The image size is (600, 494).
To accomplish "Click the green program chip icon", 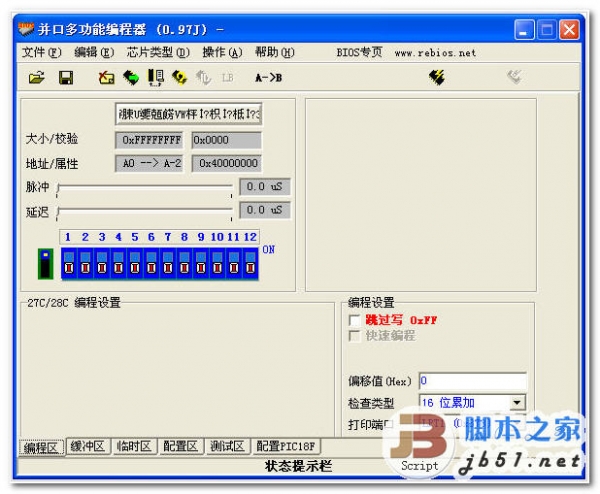I will [131, 78].
